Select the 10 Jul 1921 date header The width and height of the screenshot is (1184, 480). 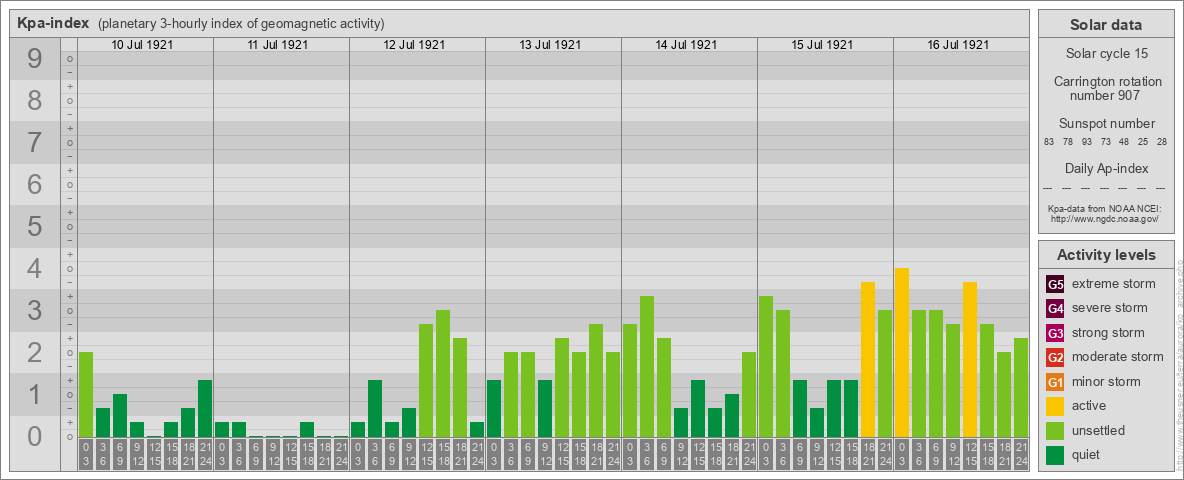143,45
